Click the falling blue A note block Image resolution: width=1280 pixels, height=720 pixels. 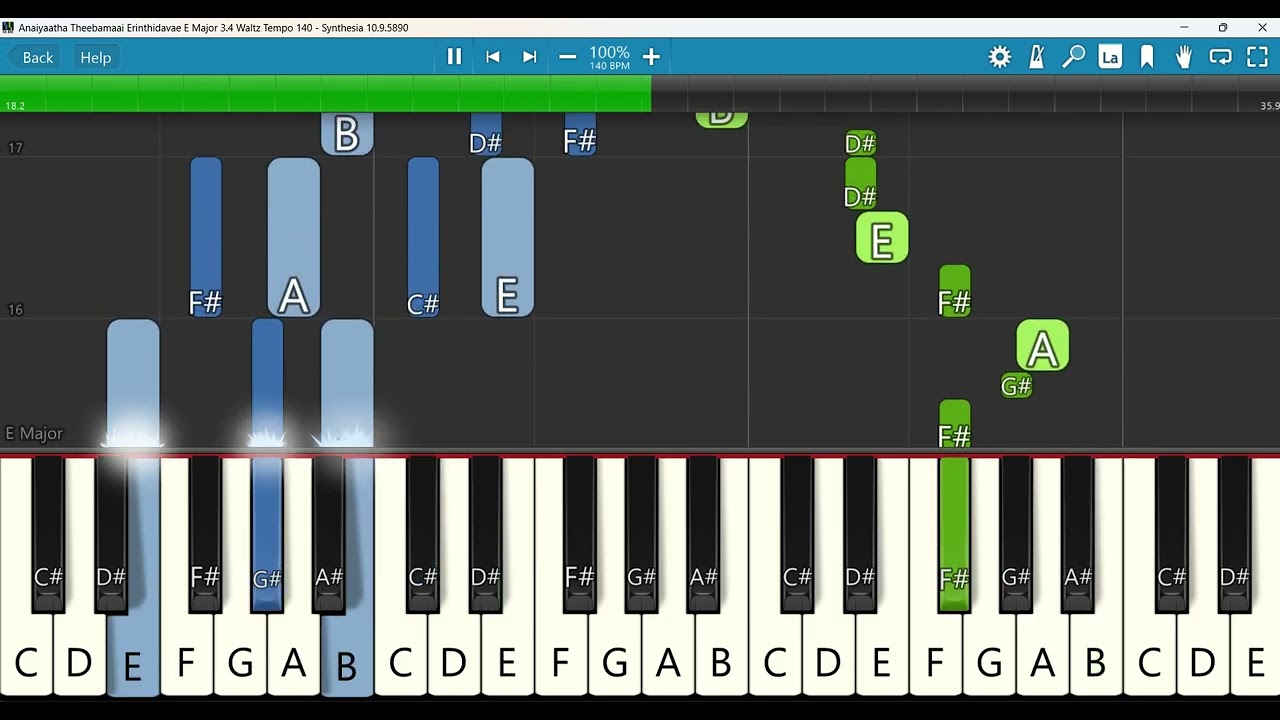click(x=293, y=237)
